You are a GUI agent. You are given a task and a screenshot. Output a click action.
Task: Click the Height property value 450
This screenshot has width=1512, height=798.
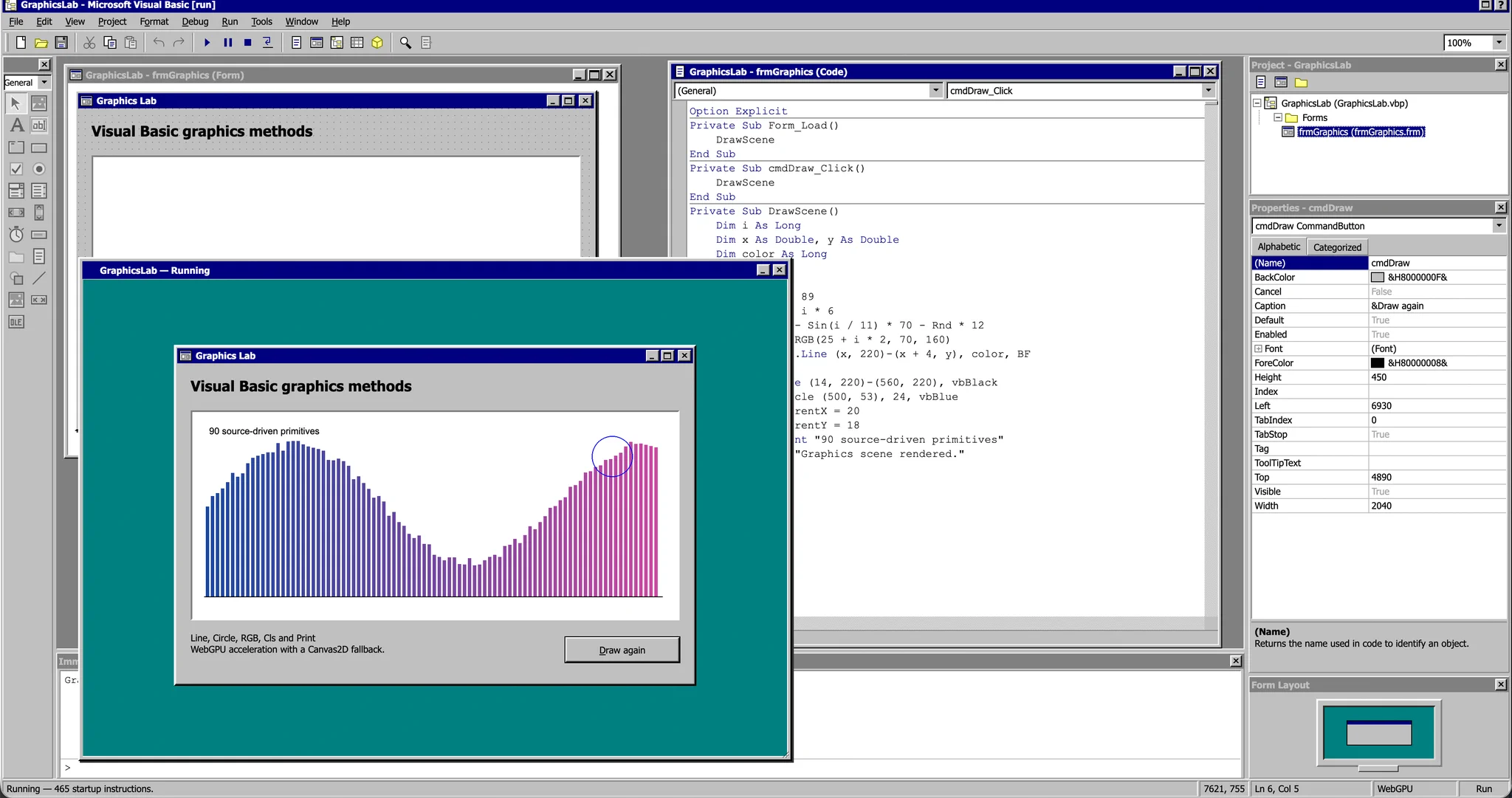(x=1437, y=377)
